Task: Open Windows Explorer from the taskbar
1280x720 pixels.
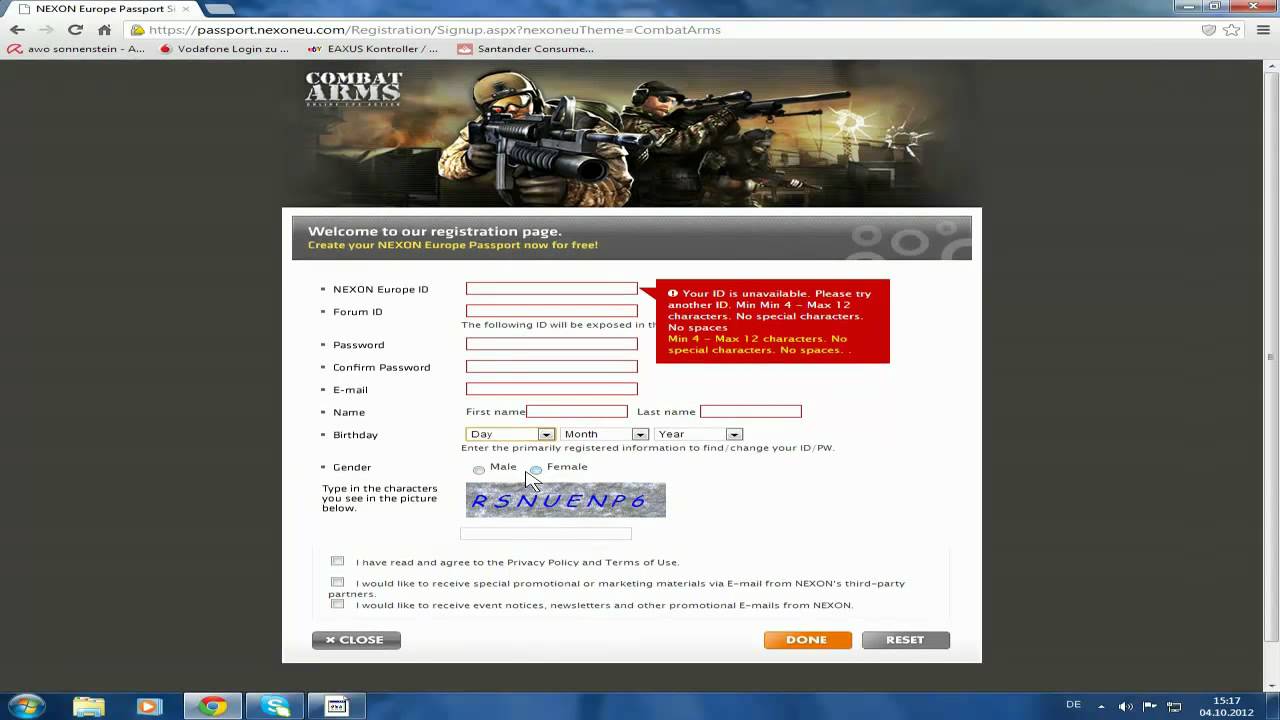Action: [x=88, y=706]
